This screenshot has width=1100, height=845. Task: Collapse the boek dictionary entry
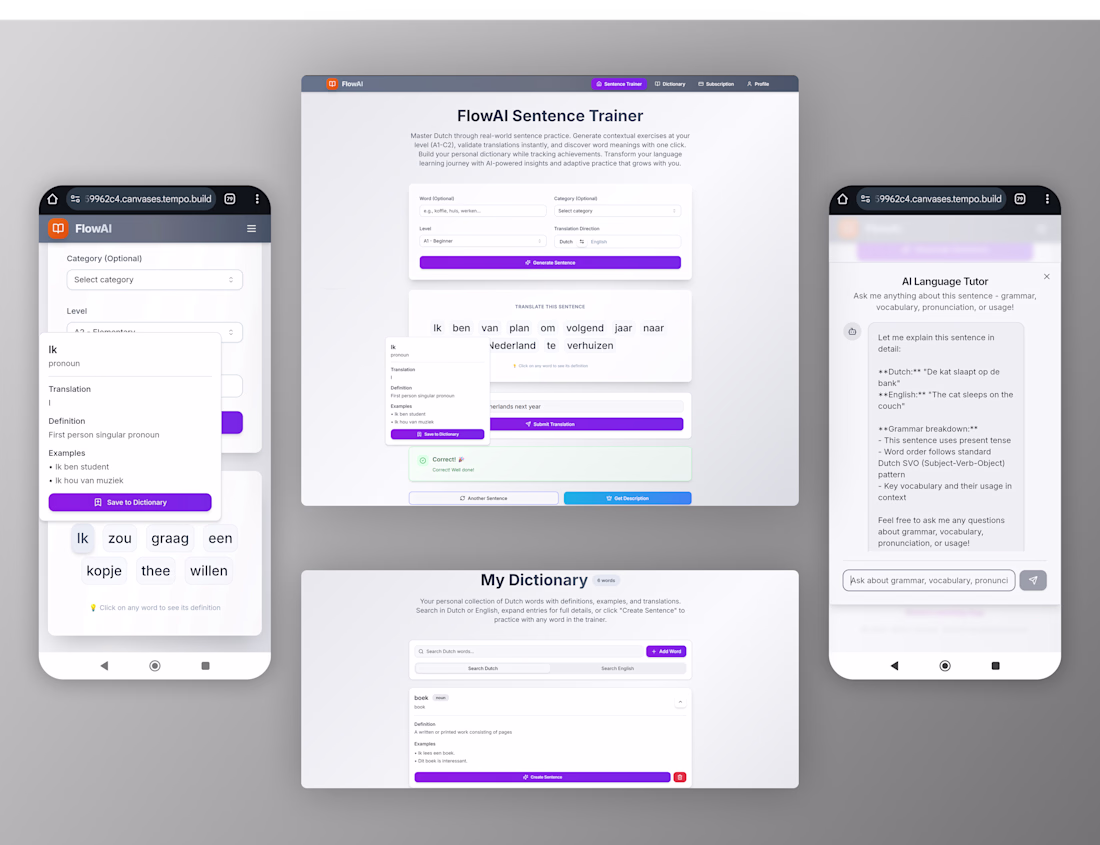coord(680,702)
